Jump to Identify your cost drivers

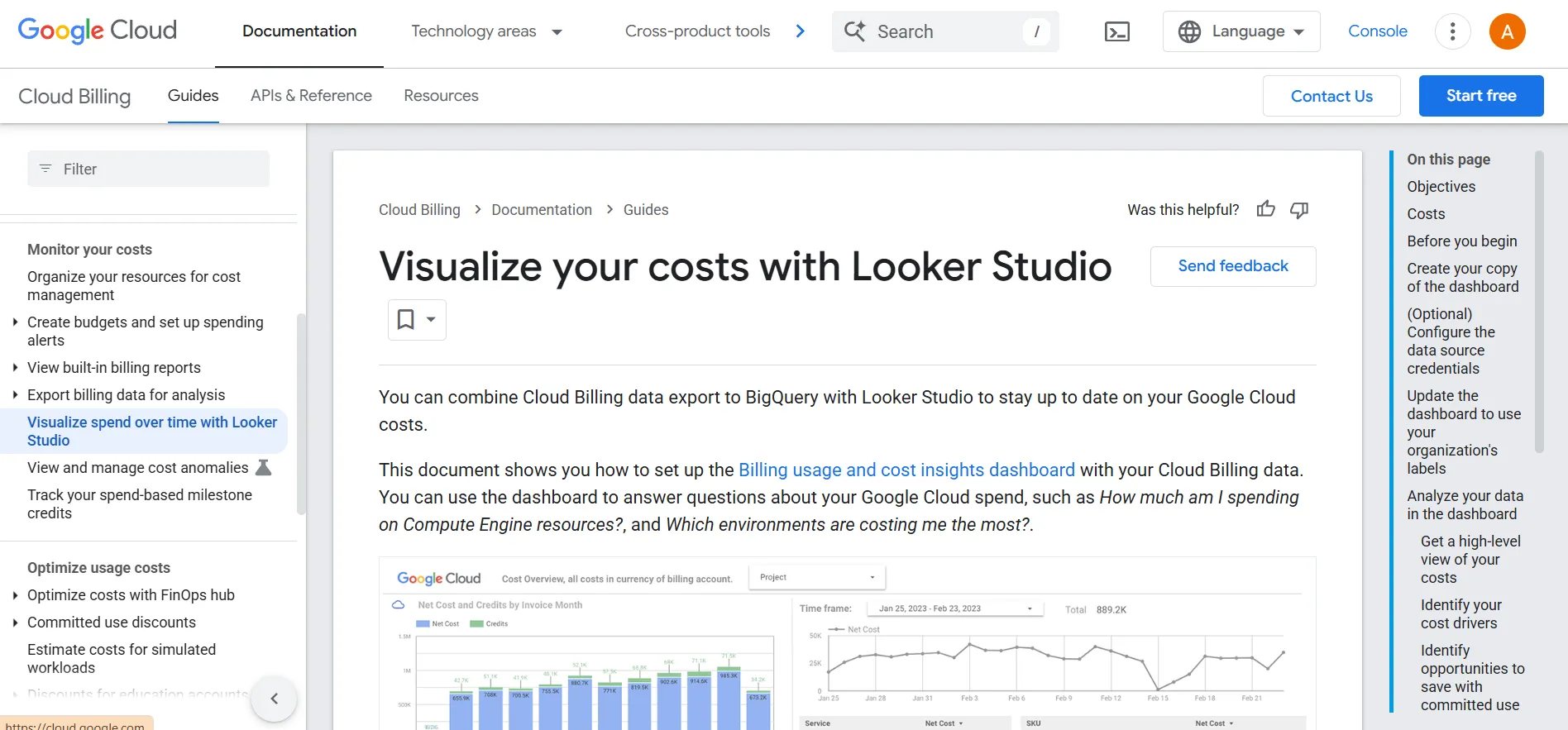pyautogui.click(x=1461, y=613)
